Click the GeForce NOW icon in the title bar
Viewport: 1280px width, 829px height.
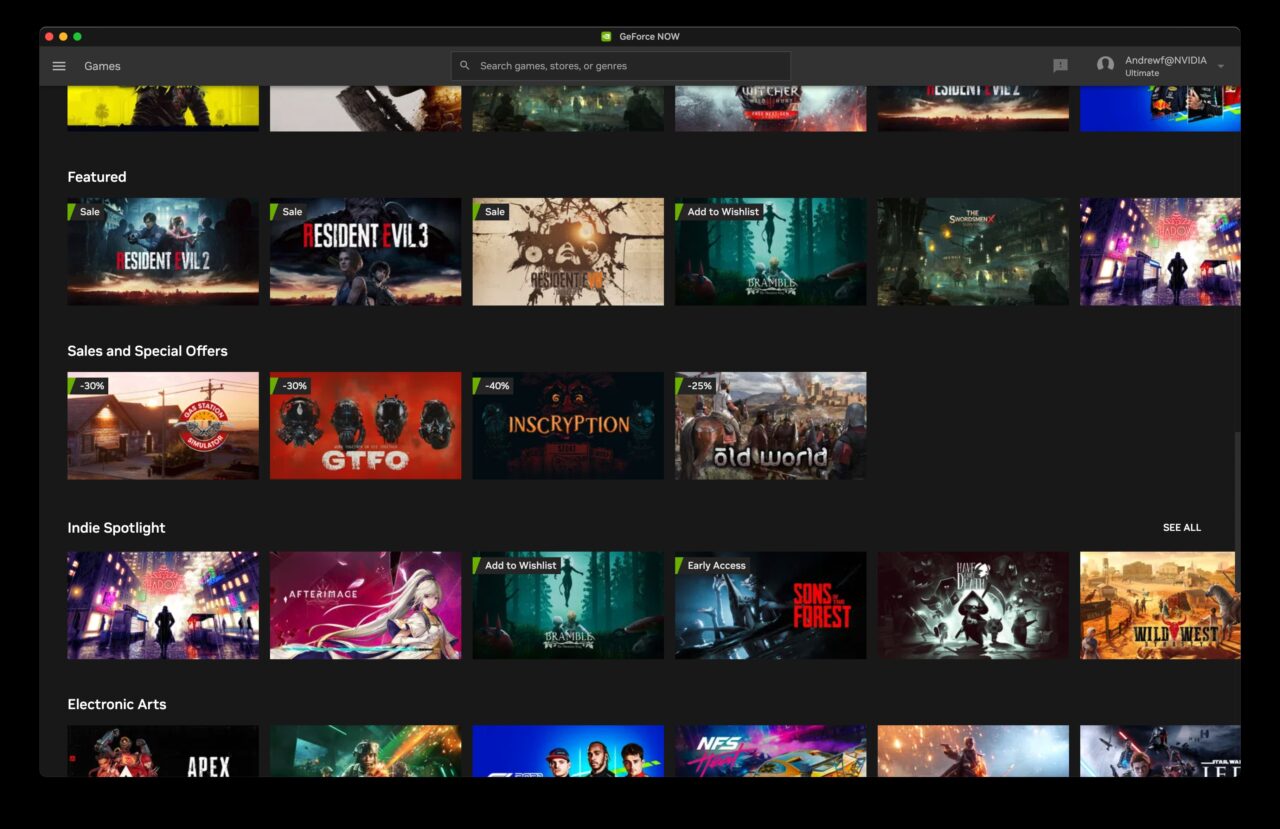click(607, 36)
